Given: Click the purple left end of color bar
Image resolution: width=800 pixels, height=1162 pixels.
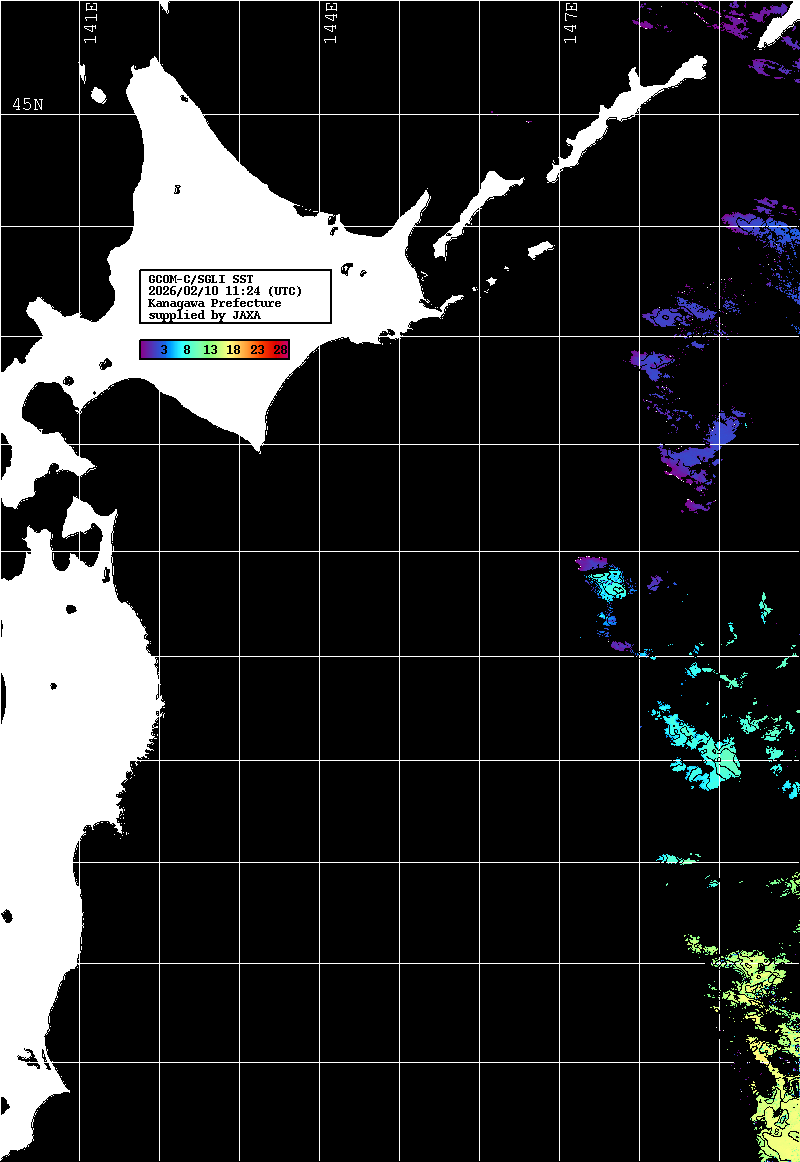Looking at the screenshot, I should pyautogui.click(x=146, y=350).
